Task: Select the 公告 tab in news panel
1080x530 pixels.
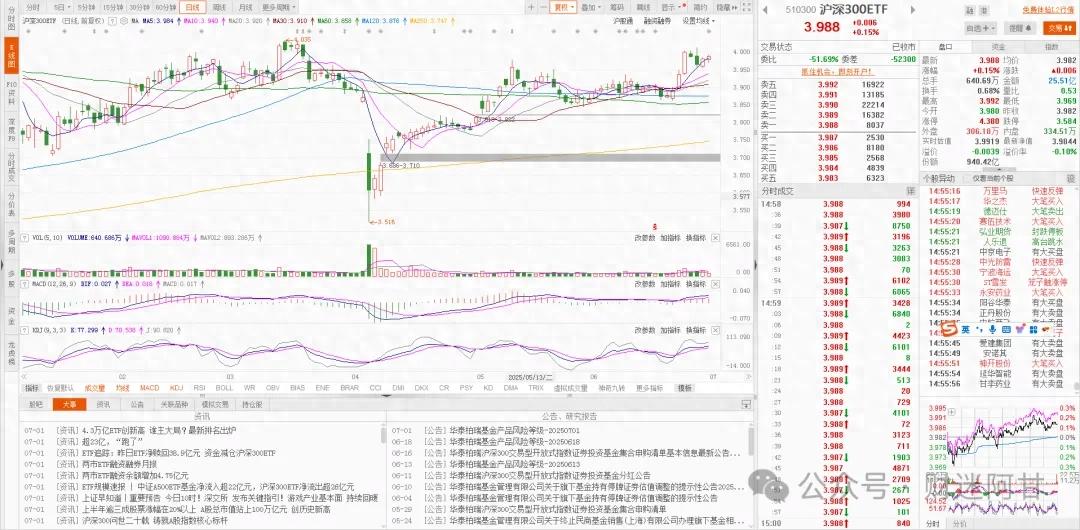Action: pyautogui.click(x=138, y=405)
